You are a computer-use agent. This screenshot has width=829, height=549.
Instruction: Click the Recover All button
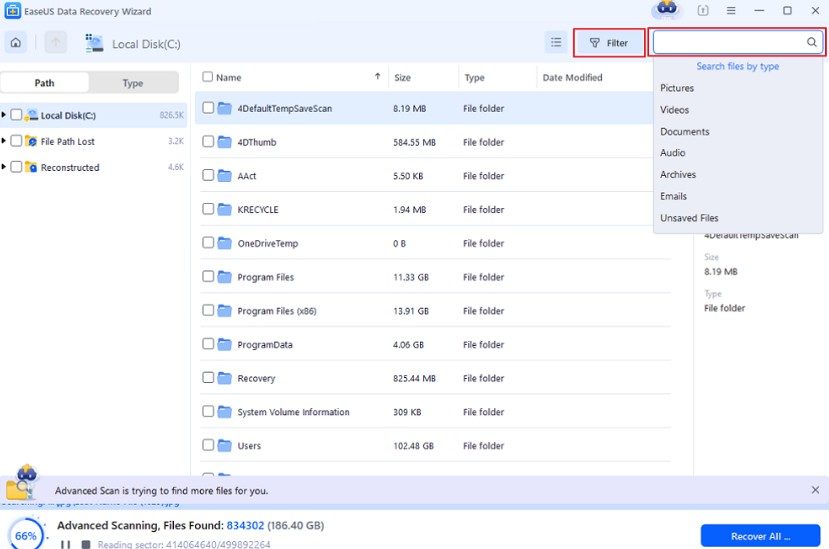760,536
